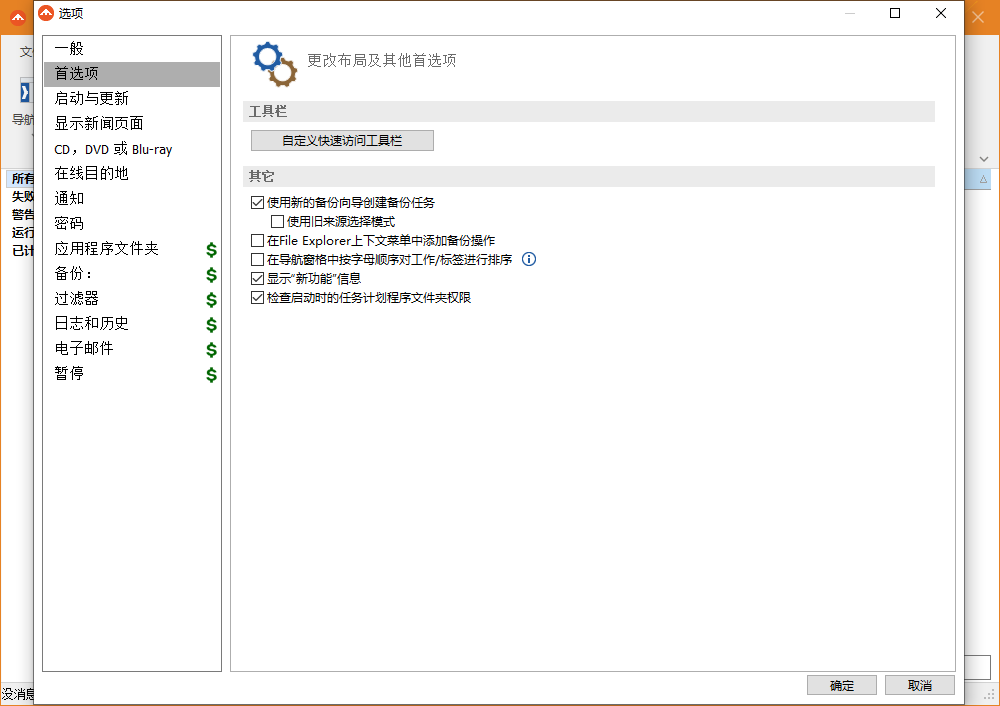Viewport: 1000px width, 706px height.
Task: Enable 在File Explorer上下文菜单中添加备份操作
Action: pyautogui.click(x=256, y=240)
